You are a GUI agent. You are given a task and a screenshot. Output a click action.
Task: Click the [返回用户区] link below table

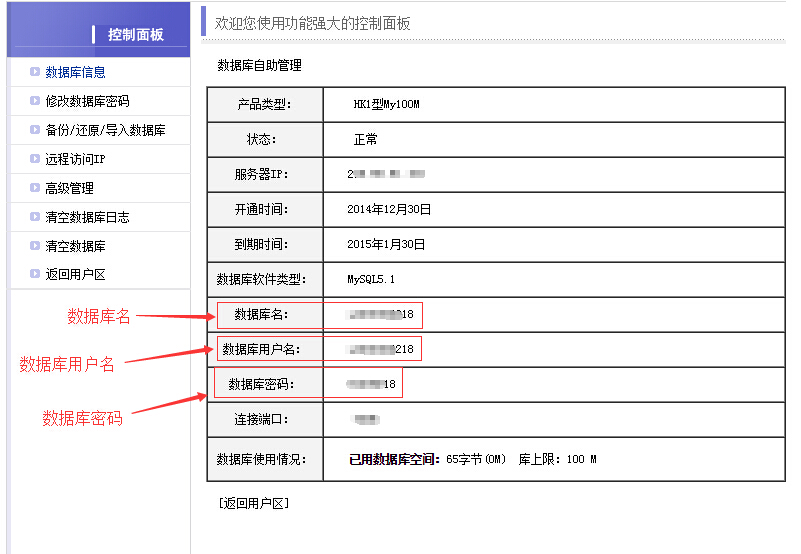click(x=254, y=503)
